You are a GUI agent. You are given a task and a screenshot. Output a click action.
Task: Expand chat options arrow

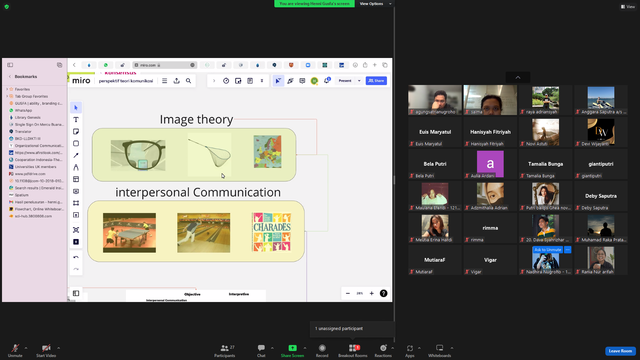[272, 348]
